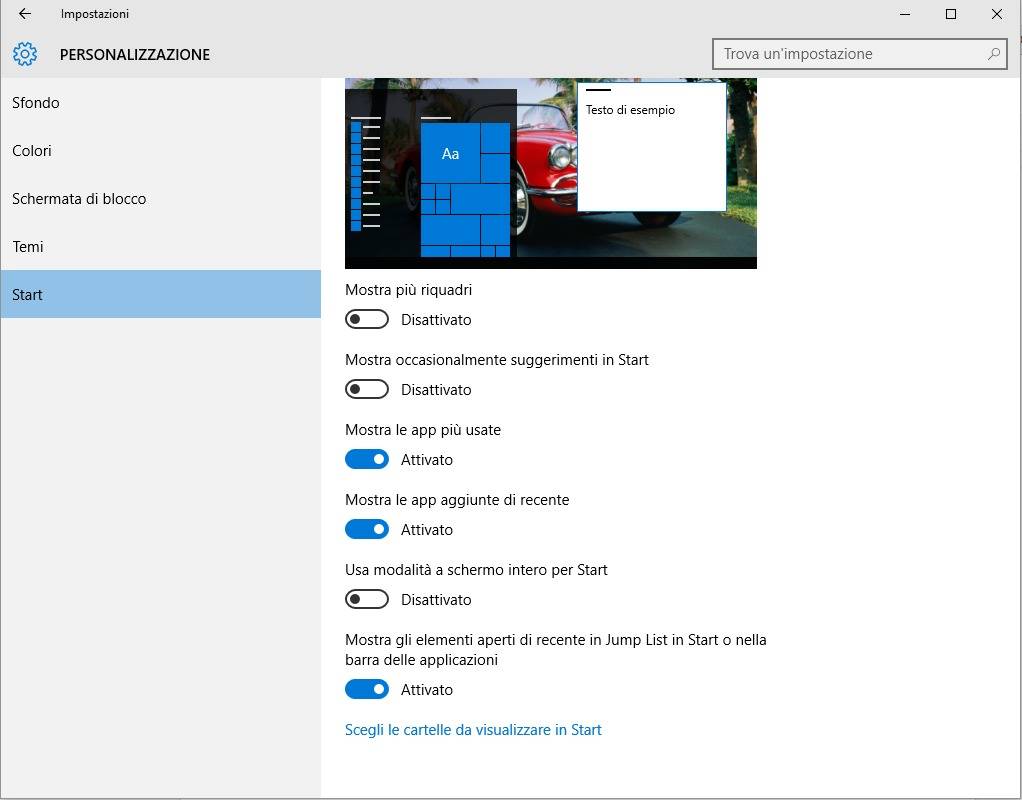This screenshot has width=1022, height=800.
Task: Enable the Mostra più riquadri toggle
Action: (x=367, y=320)
